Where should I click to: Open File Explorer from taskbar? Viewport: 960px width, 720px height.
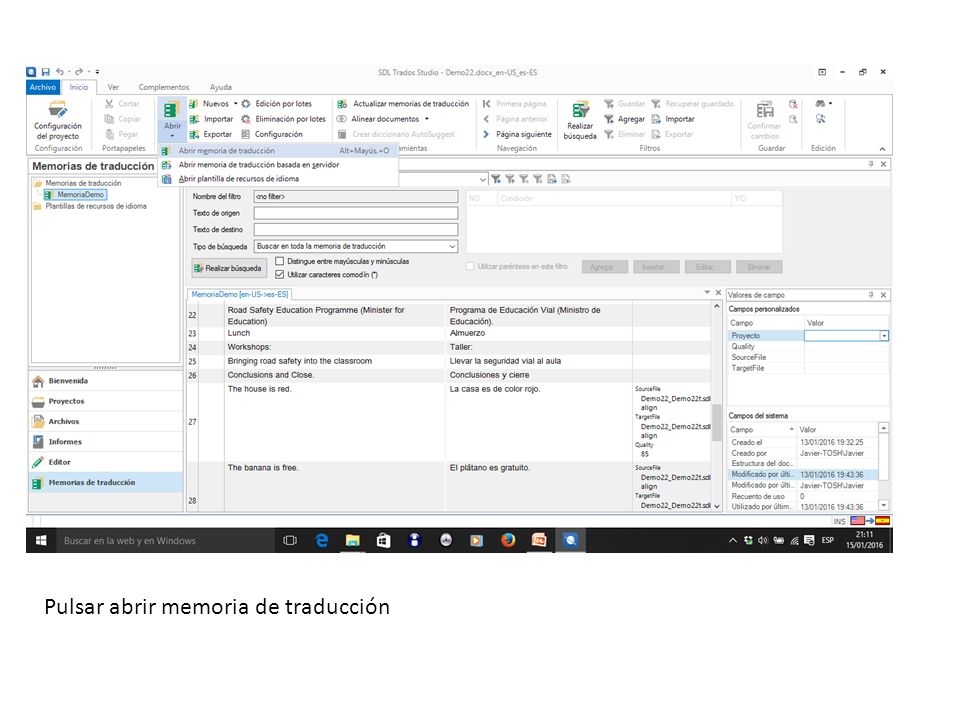[x=352, y=541]
